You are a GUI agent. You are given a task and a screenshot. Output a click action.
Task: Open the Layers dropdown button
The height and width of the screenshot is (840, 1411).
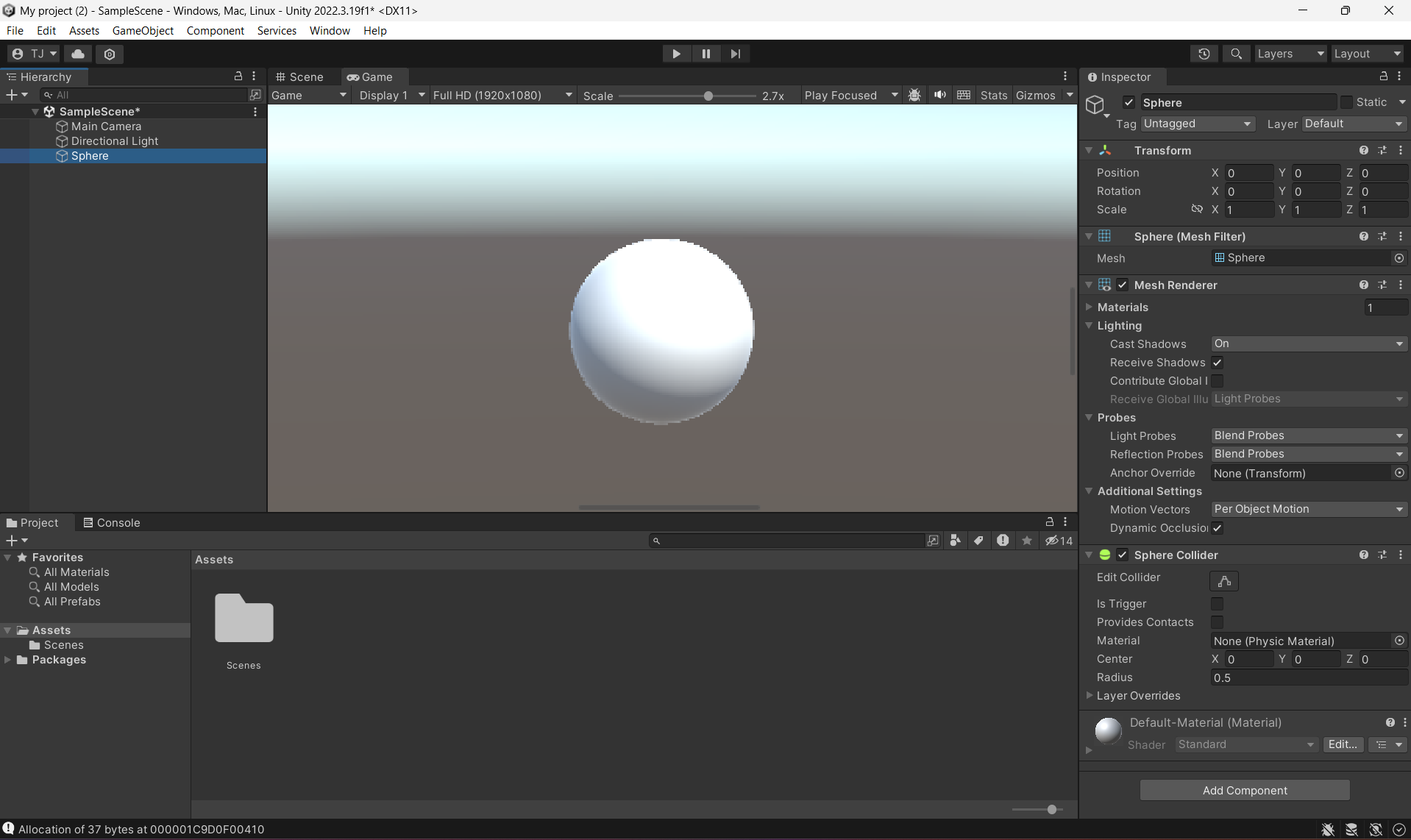click(1290, 54)
